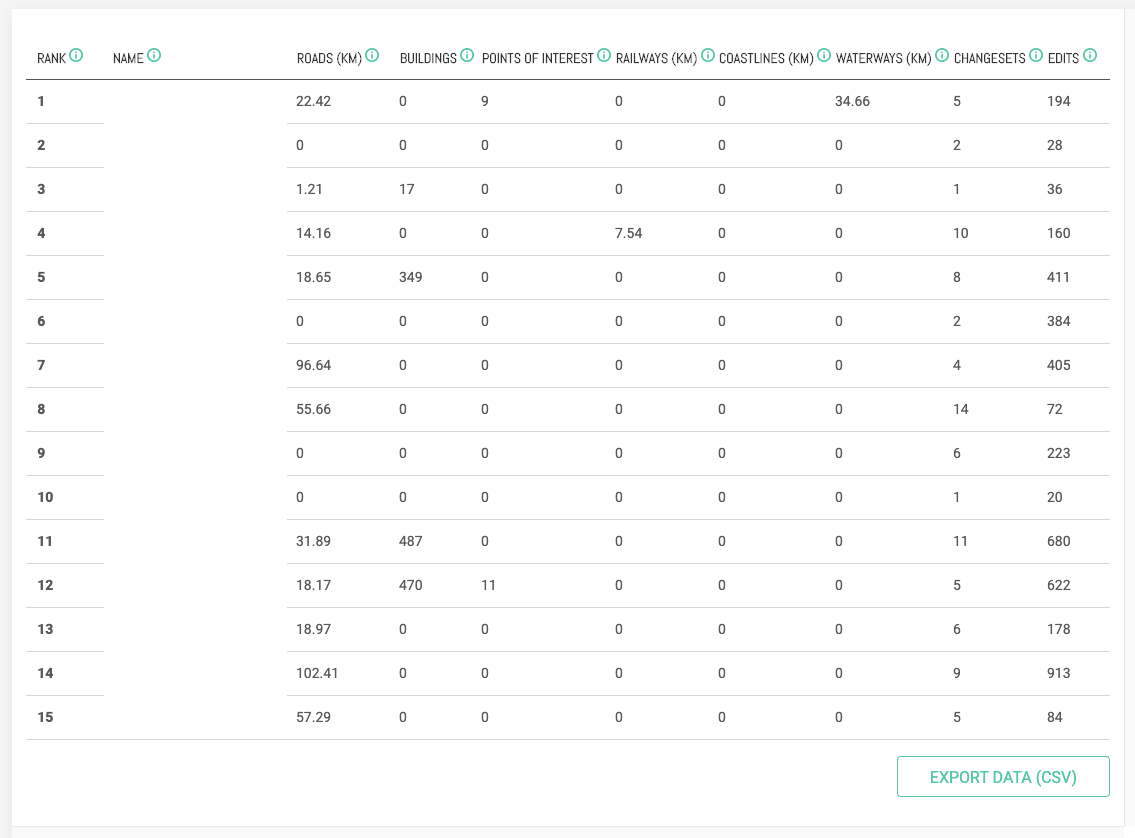Click the EDITS column info icon
Image resolution: width=1135 pixels, height=838 pixels.
(1090, 57)
